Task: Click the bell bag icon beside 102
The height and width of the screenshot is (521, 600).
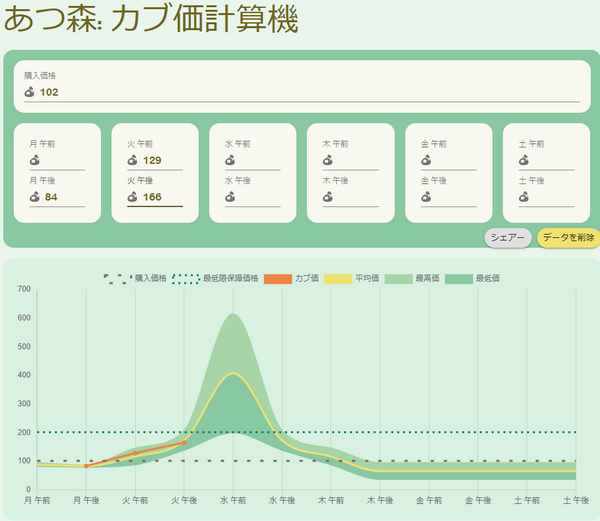Action: (29, 92)
